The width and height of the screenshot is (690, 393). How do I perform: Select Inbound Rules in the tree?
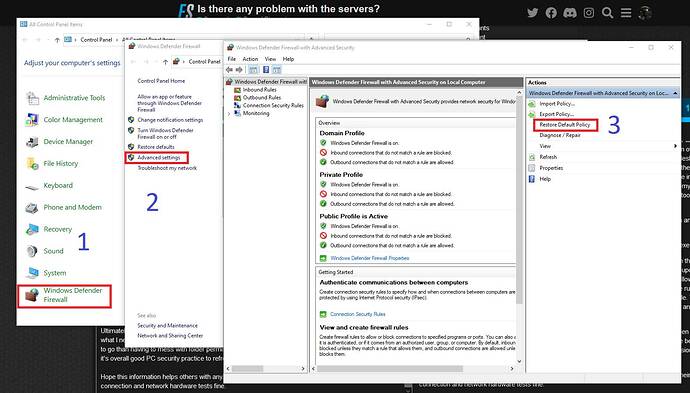coord(260,90)
